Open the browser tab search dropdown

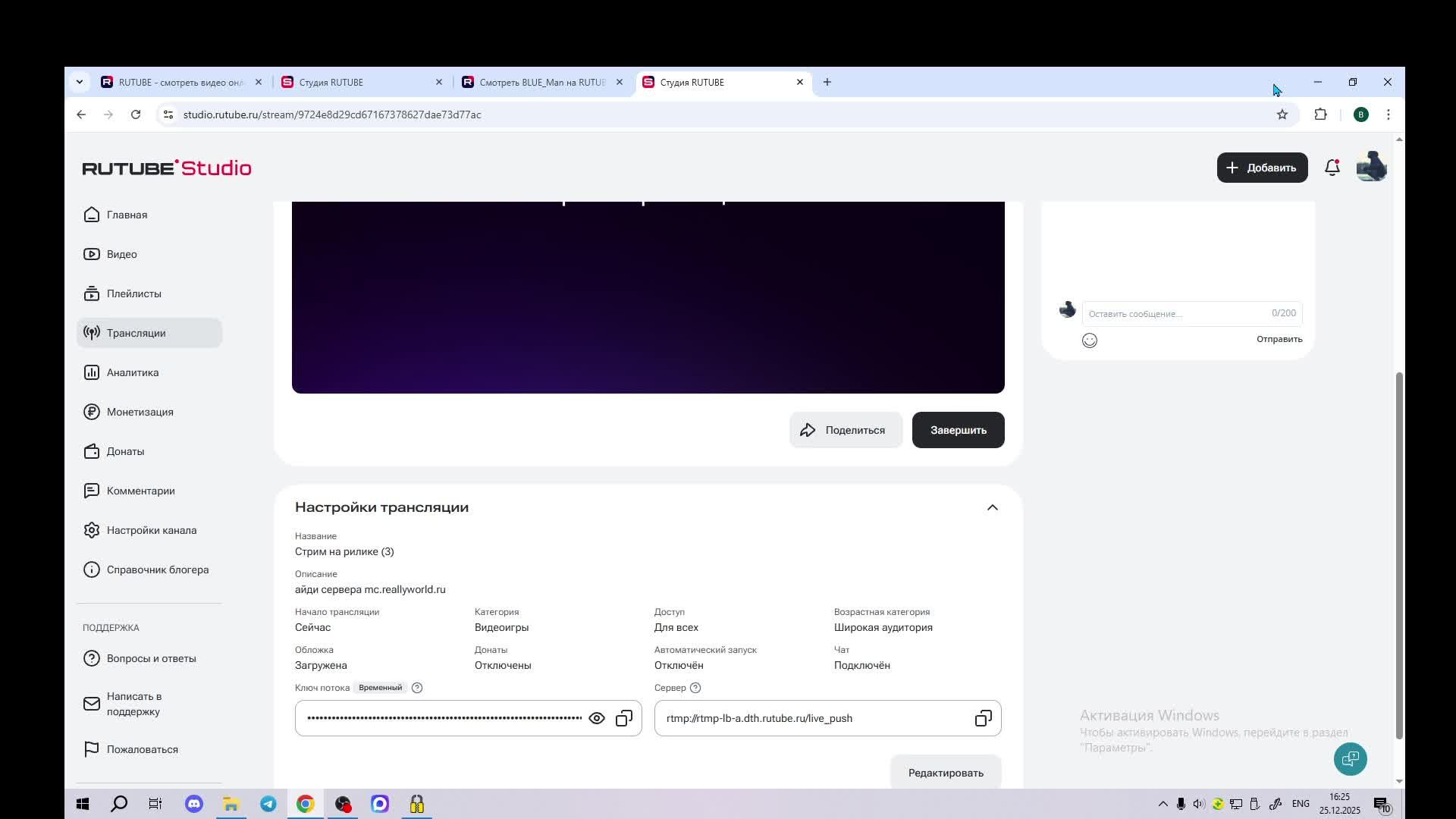click(80, 82)
